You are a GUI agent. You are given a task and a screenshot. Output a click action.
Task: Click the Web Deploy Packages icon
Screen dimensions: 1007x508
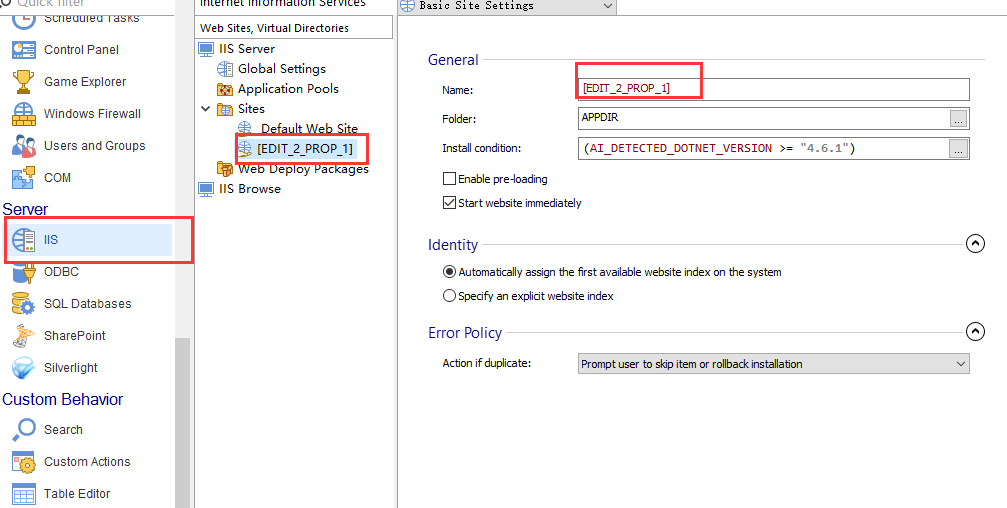click(x=225, y=169)
